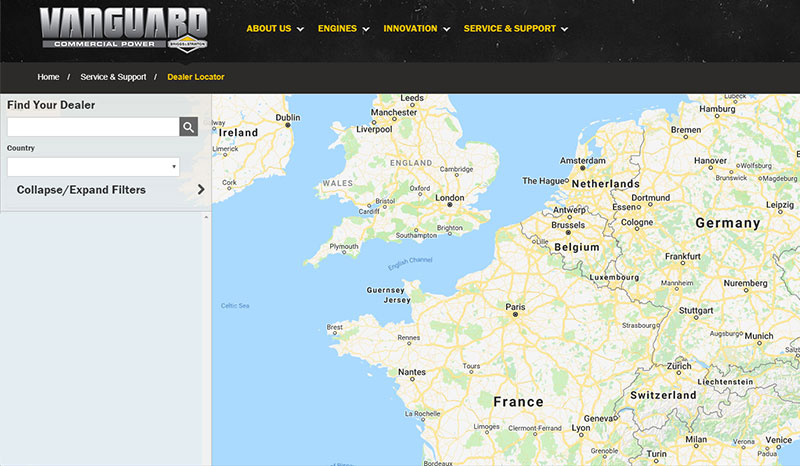Click the dealer search magnifier button
Screen dimensions: 800x466
pyautogui.click(x=188, y=127)
